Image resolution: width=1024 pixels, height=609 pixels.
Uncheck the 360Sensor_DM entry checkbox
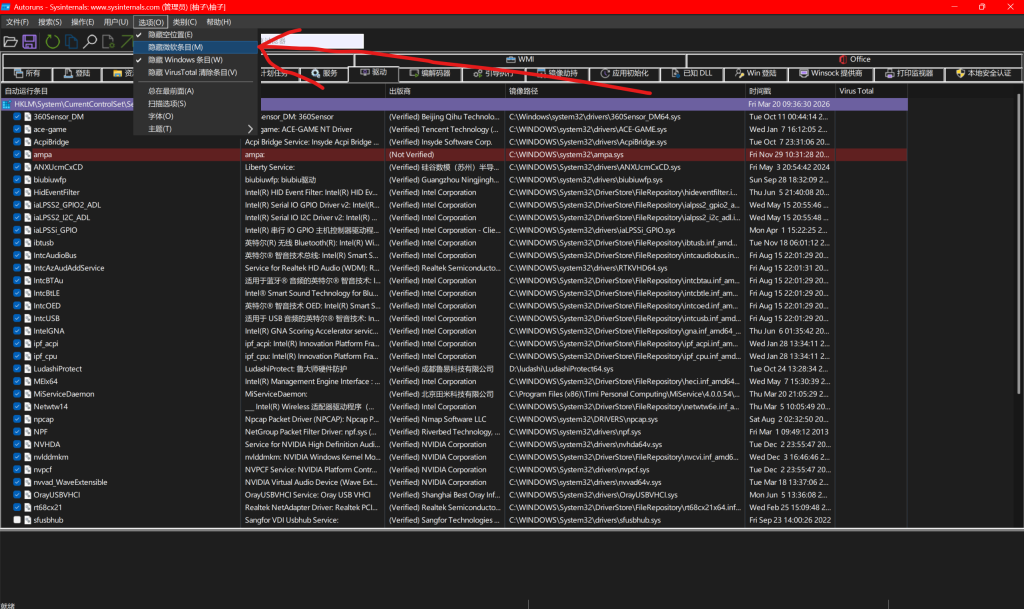(17, 116)
